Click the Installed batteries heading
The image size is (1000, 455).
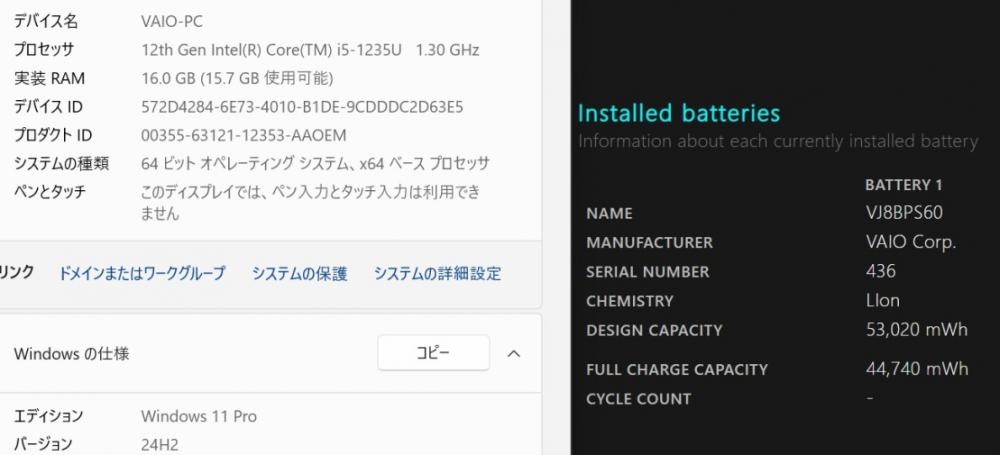coord(679,114)
